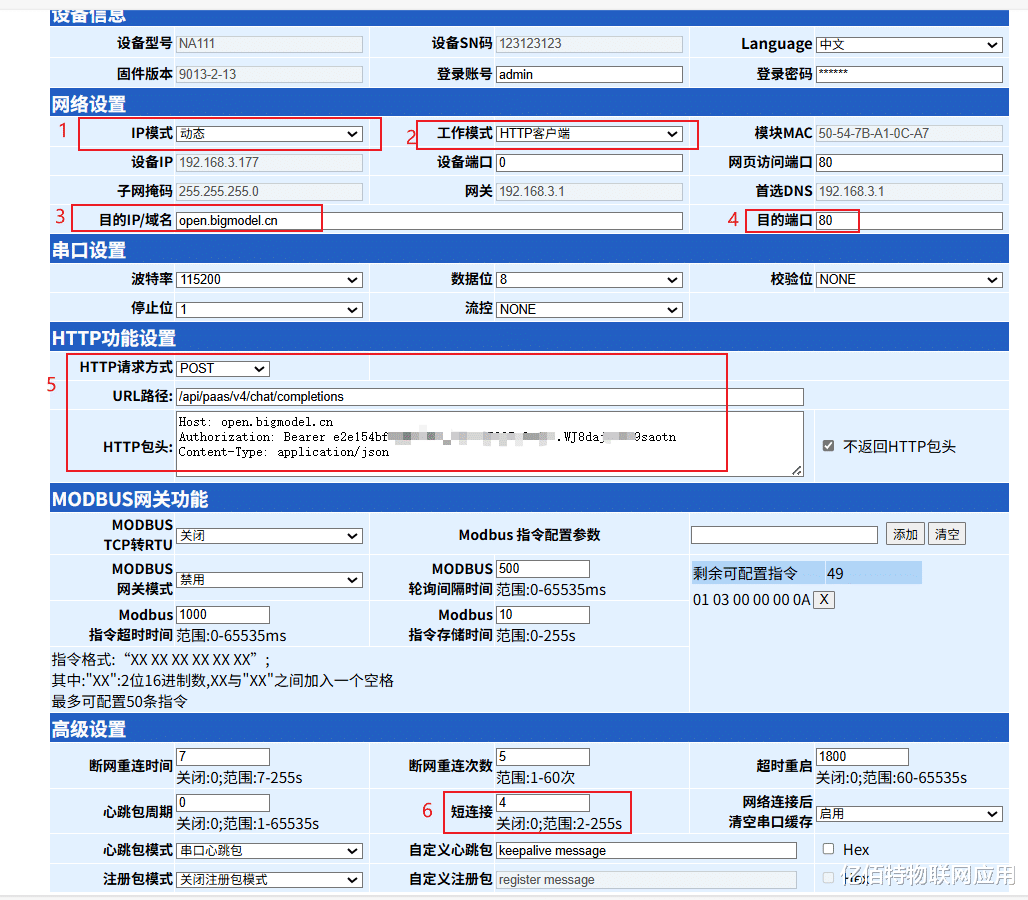This screenshot has height=900, width=1028.
Task: Open the 停止位 dropdown showing 1
Action: point(269,309)
